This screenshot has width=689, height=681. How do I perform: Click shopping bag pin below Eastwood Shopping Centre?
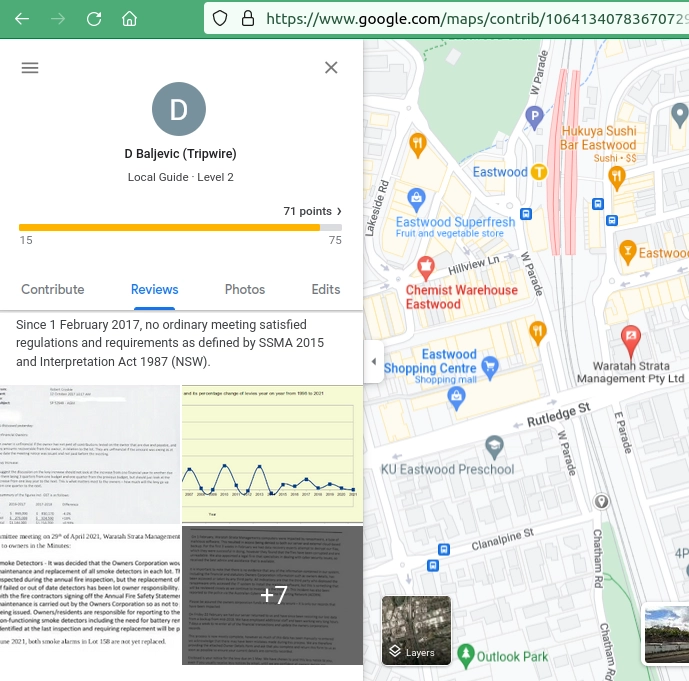click(x=456, y=398)
